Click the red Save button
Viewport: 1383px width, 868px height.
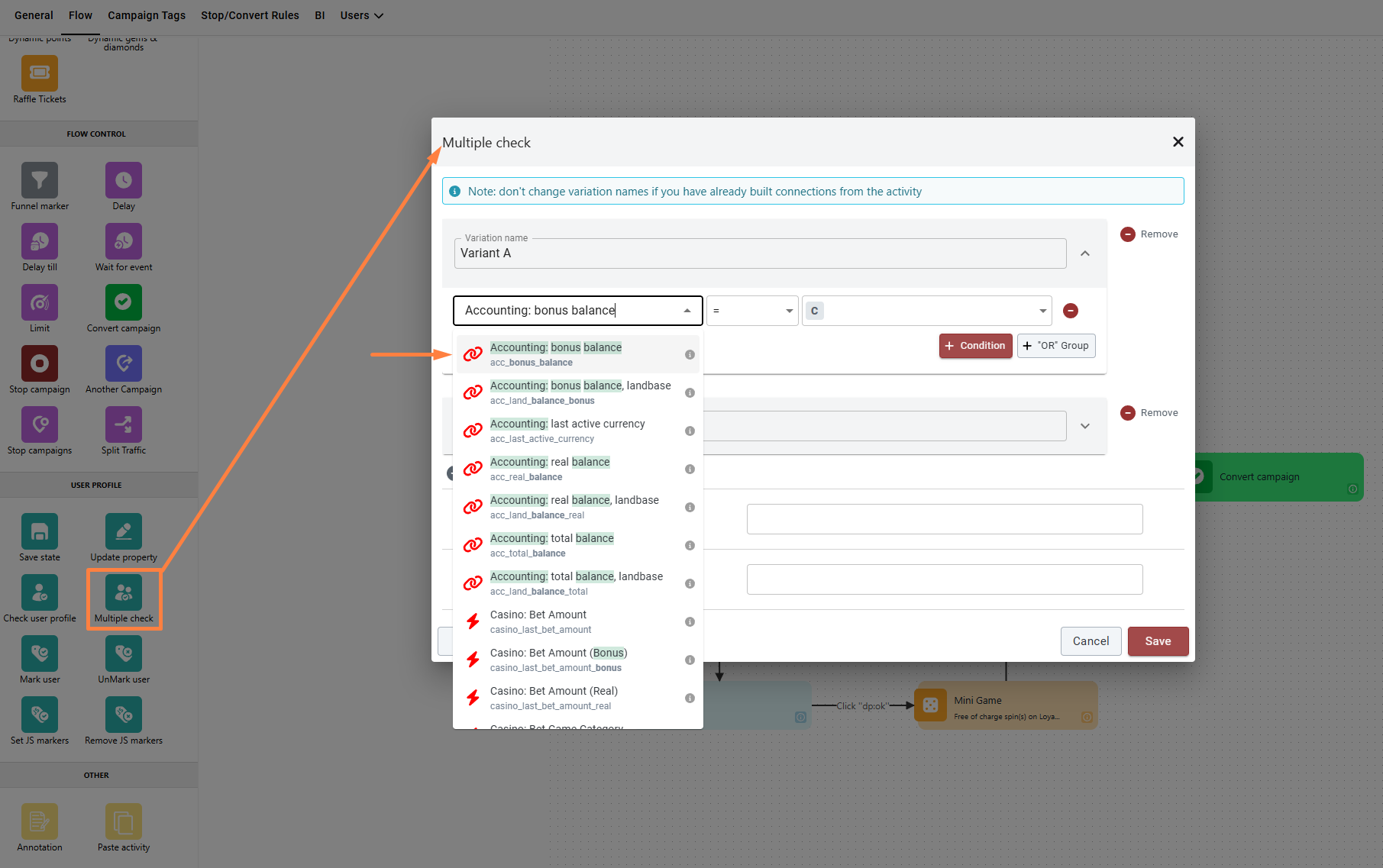pyautogui.click(x=1158, y=641)
